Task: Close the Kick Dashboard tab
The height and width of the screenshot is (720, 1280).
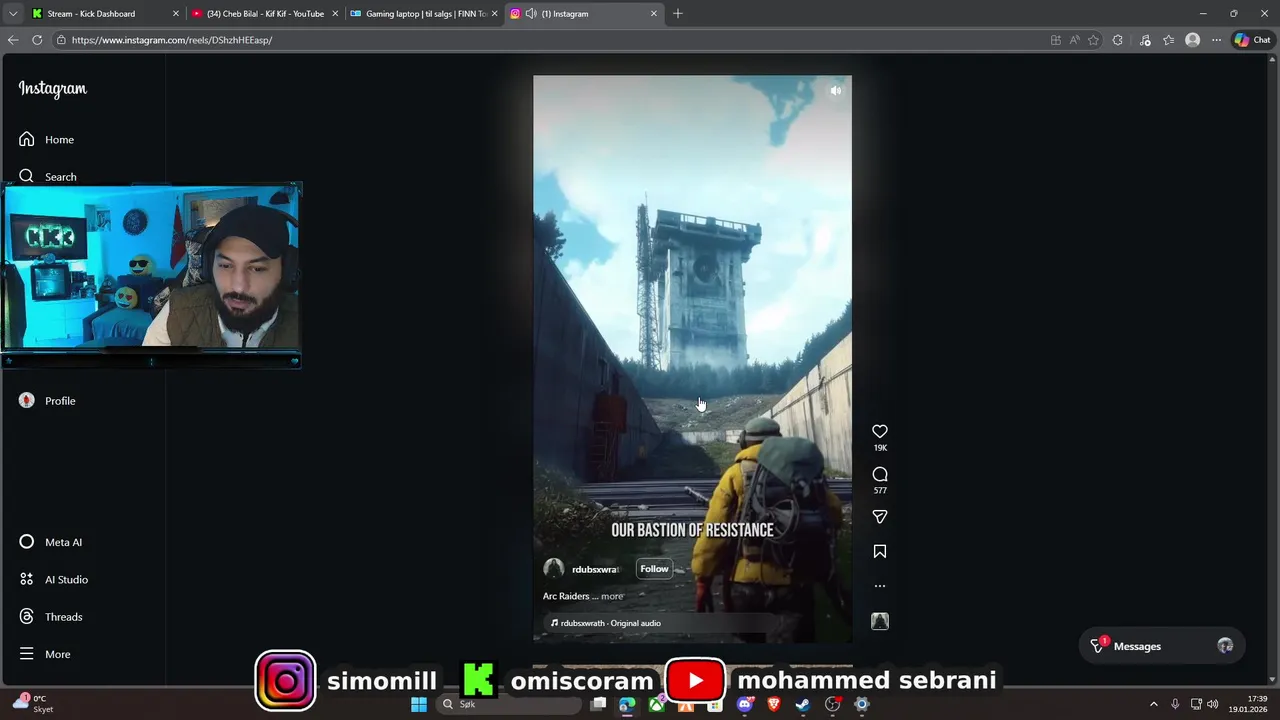Action: pos(176,14)
